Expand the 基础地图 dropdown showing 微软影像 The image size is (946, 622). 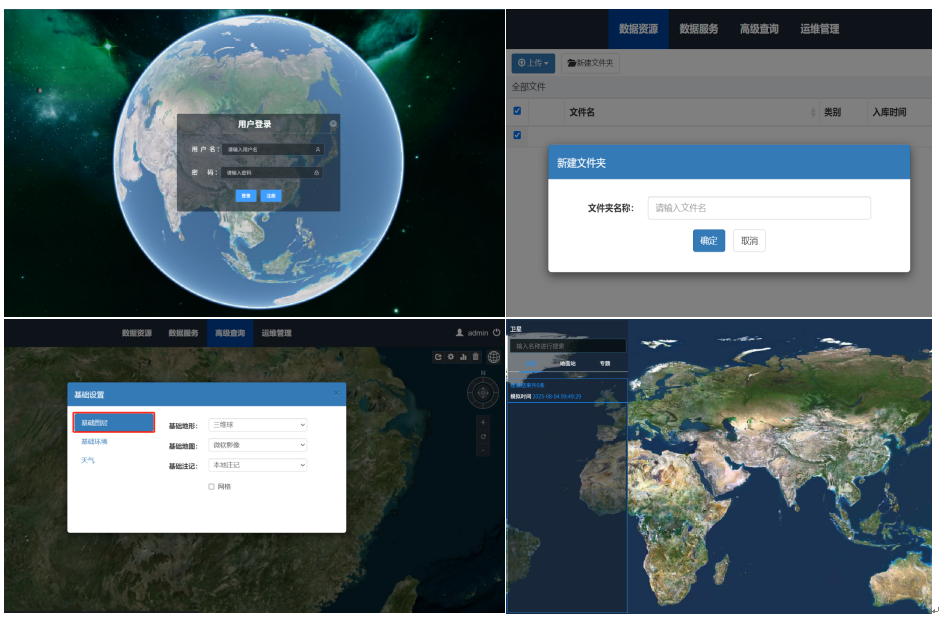pos(257,445)
